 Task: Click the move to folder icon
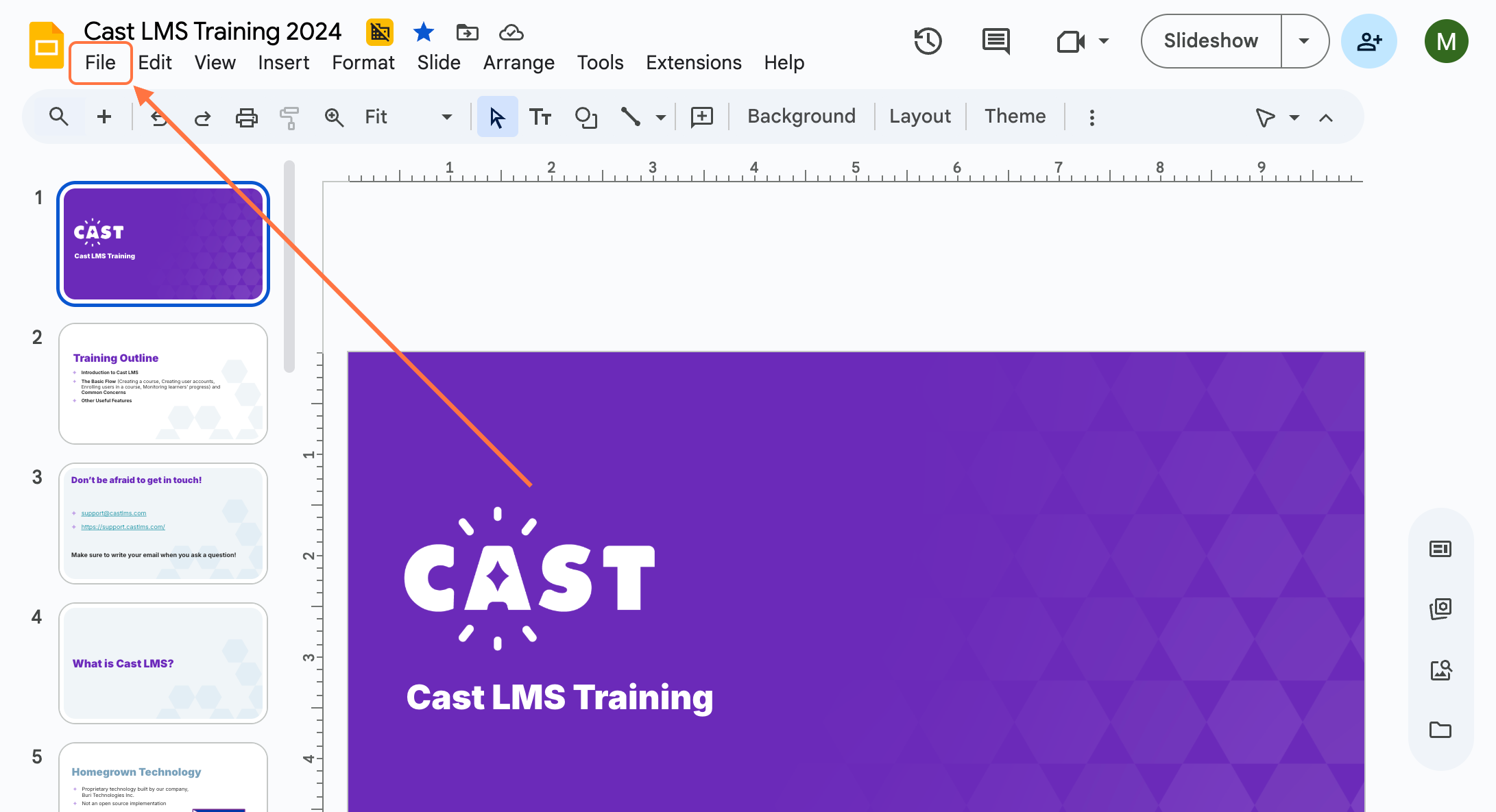467,32
